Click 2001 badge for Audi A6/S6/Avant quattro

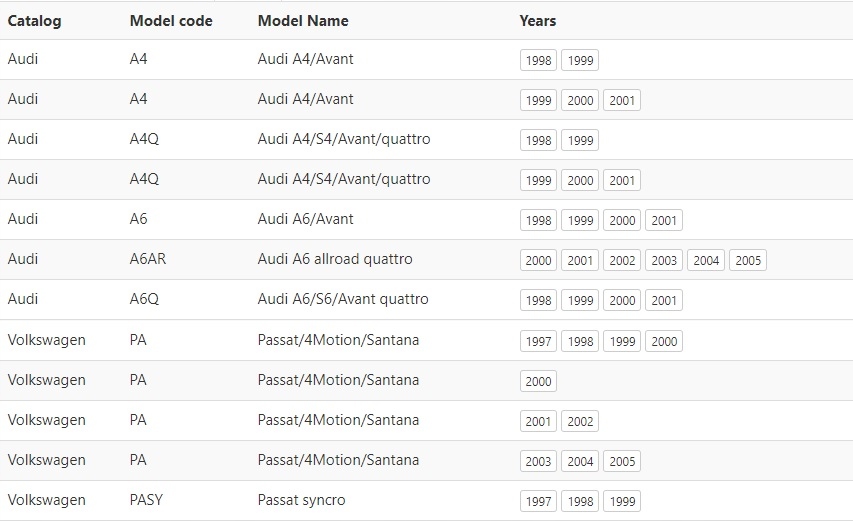pyautogui.click(x=664, y=301)
